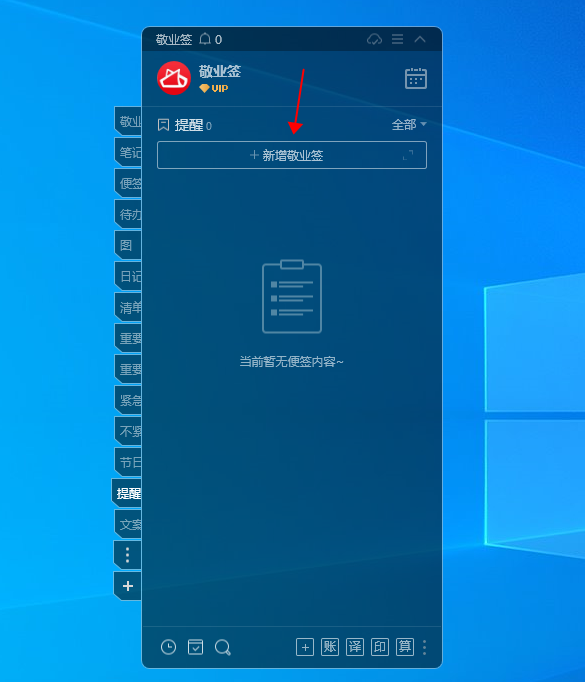Switch to the 待办 side tab
Screen dimensions: 585x682
pyautogui.click(x=128, y=214)
